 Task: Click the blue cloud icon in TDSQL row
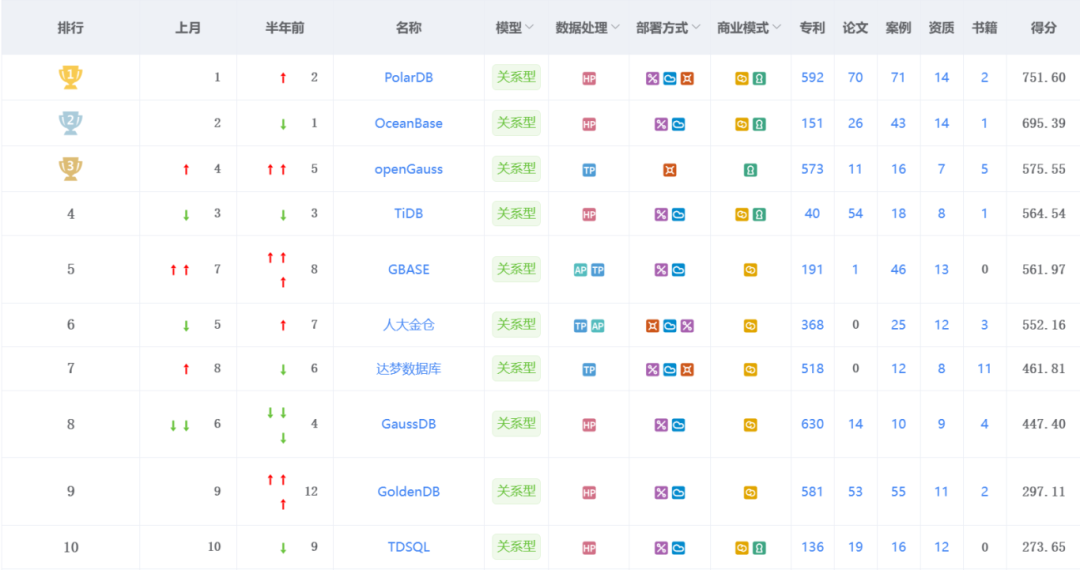(678, 548)
